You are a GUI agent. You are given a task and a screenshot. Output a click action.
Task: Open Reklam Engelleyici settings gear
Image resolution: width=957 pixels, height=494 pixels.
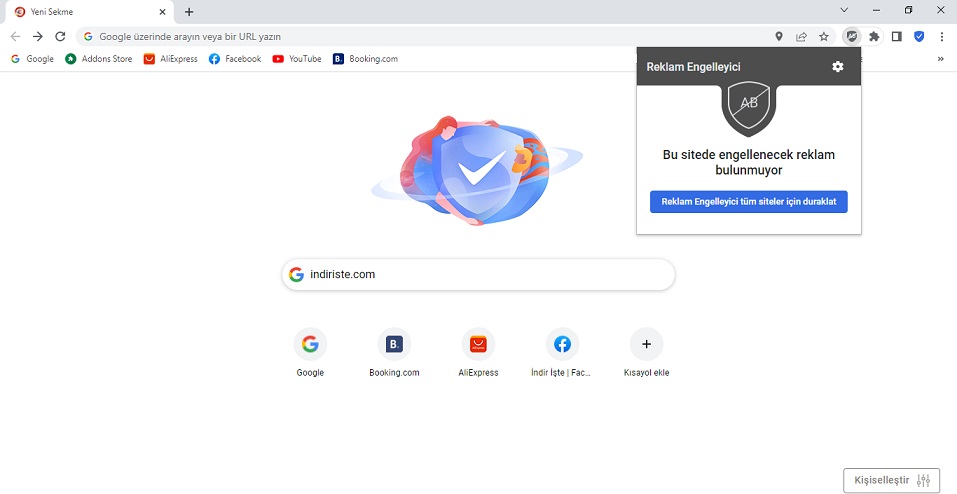point(838,67)
